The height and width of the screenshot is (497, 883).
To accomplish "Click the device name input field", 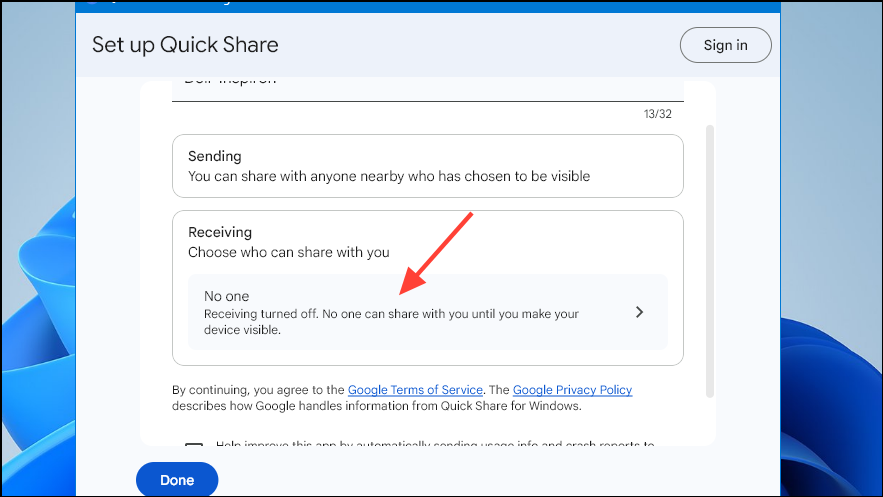I will [428, 90].
